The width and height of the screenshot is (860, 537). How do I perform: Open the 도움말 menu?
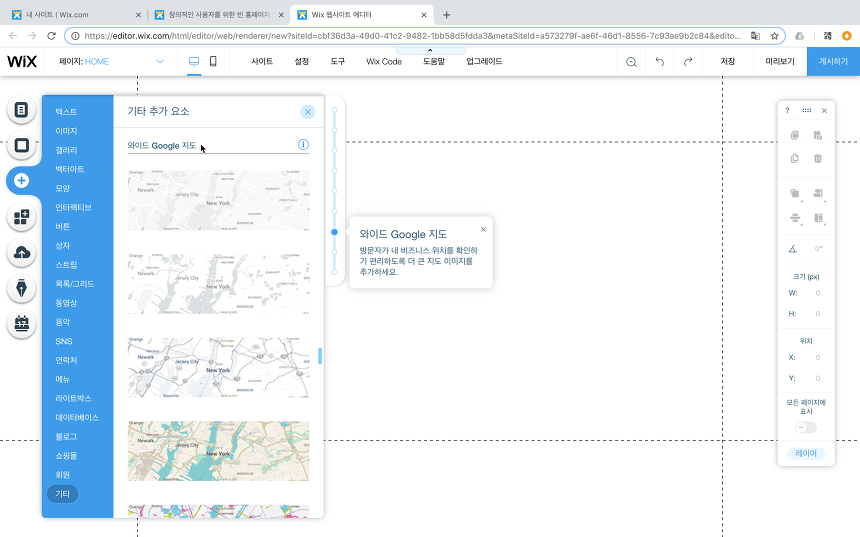click(x=434, y=61)
